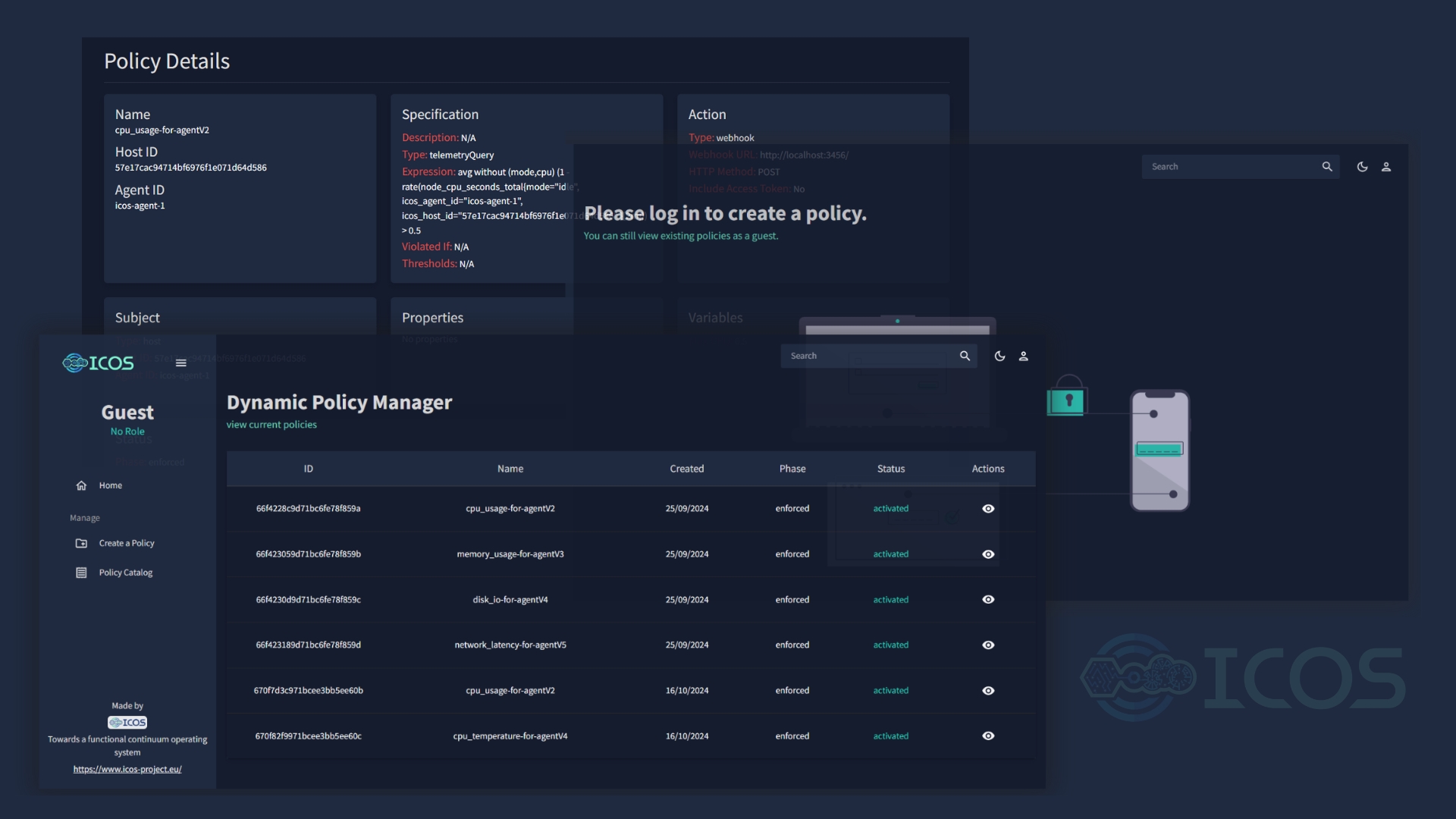Click the moon icon in the top-right header
The height and width of the screenshot is (819, 1456).
[1363, 166]
